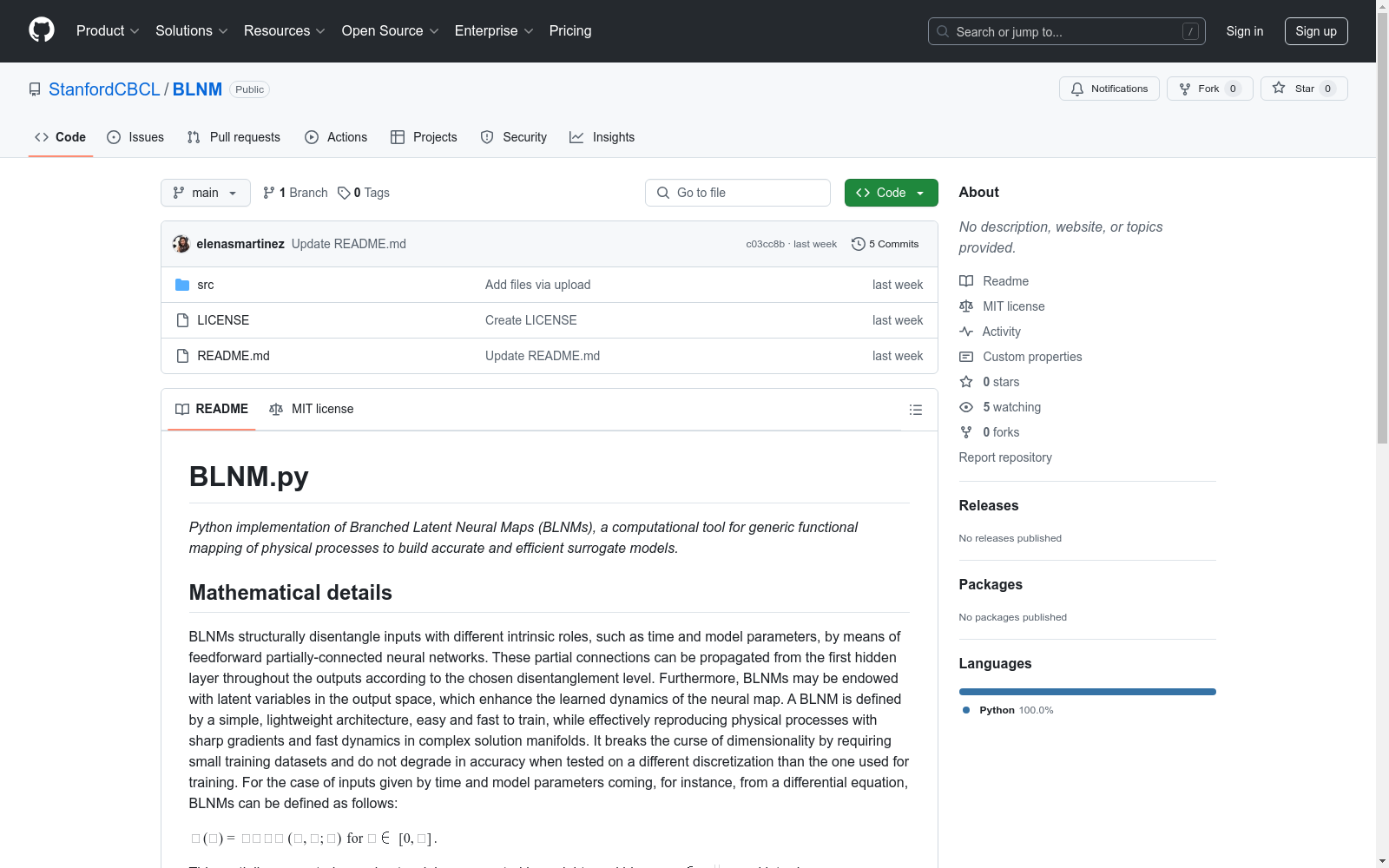Fork the repository with Fork button
The image size is (1389, 868).
1209,89
